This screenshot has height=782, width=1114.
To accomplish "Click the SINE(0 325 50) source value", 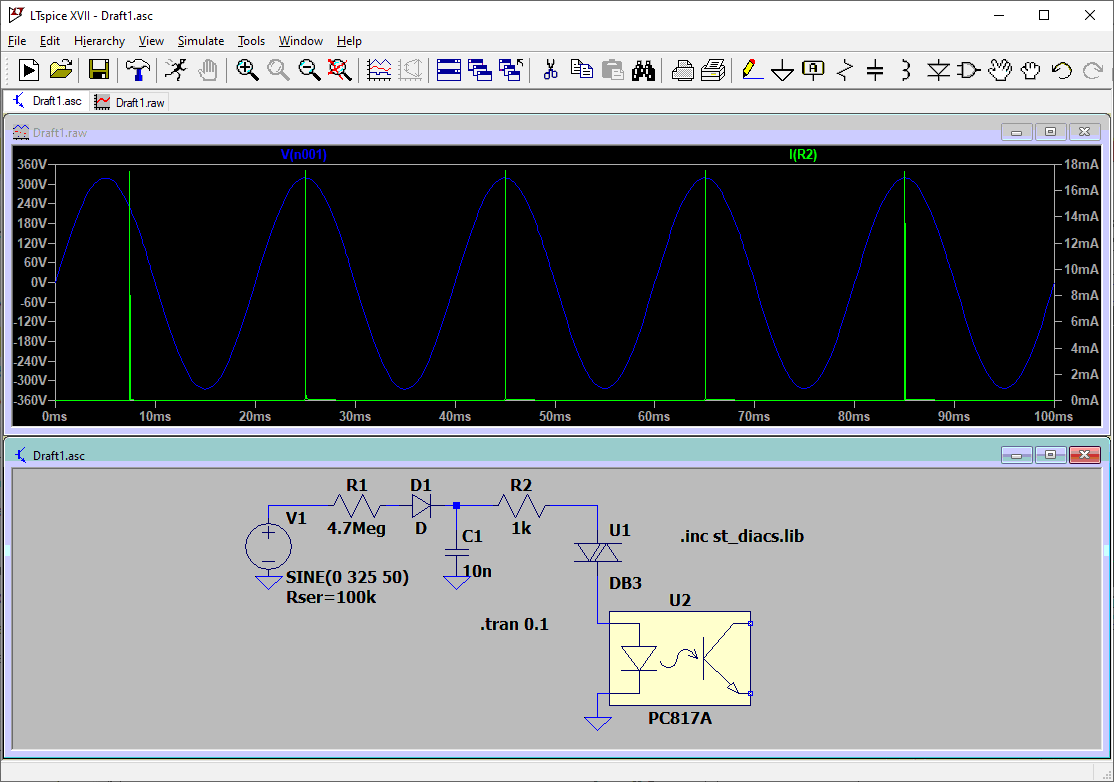I will pos(347,577).
